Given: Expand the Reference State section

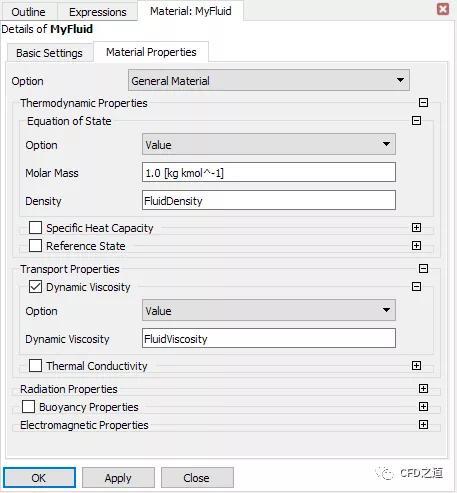Looking at the screenshot, I should pos(416,246).
